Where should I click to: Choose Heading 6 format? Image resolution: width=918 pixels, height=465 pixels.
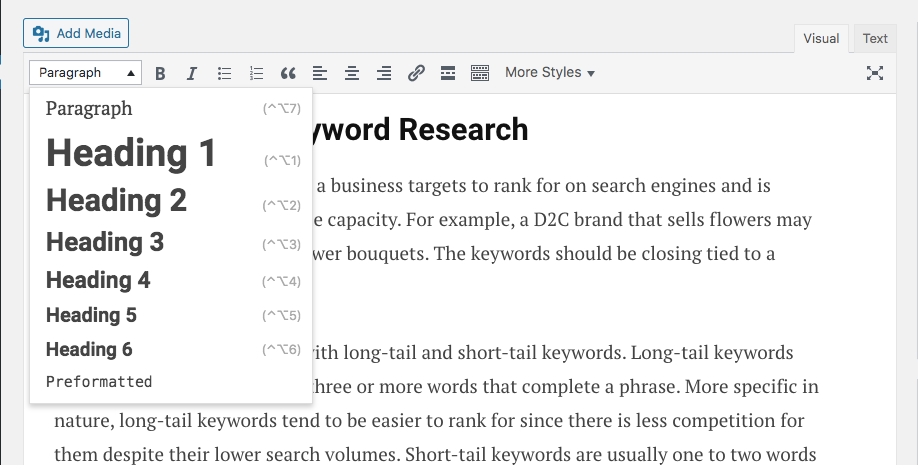point(171,349)
